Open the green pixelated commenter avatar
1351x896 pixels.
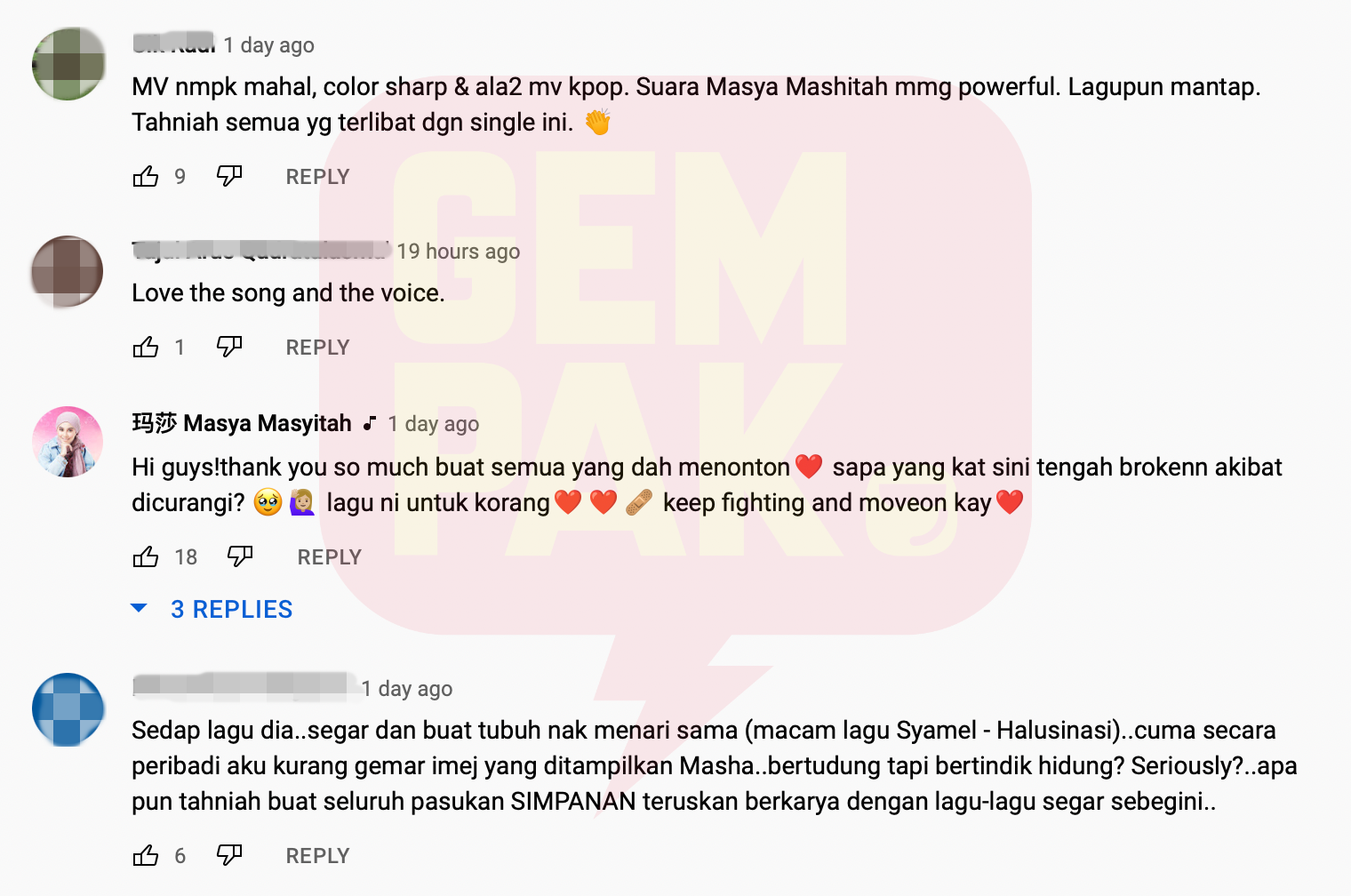68,64
